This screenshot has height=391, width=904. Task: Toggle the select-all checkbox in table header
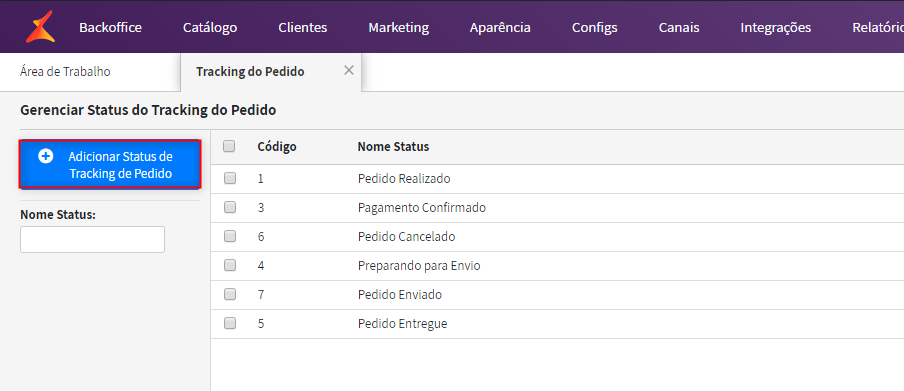tap(229, 146)
